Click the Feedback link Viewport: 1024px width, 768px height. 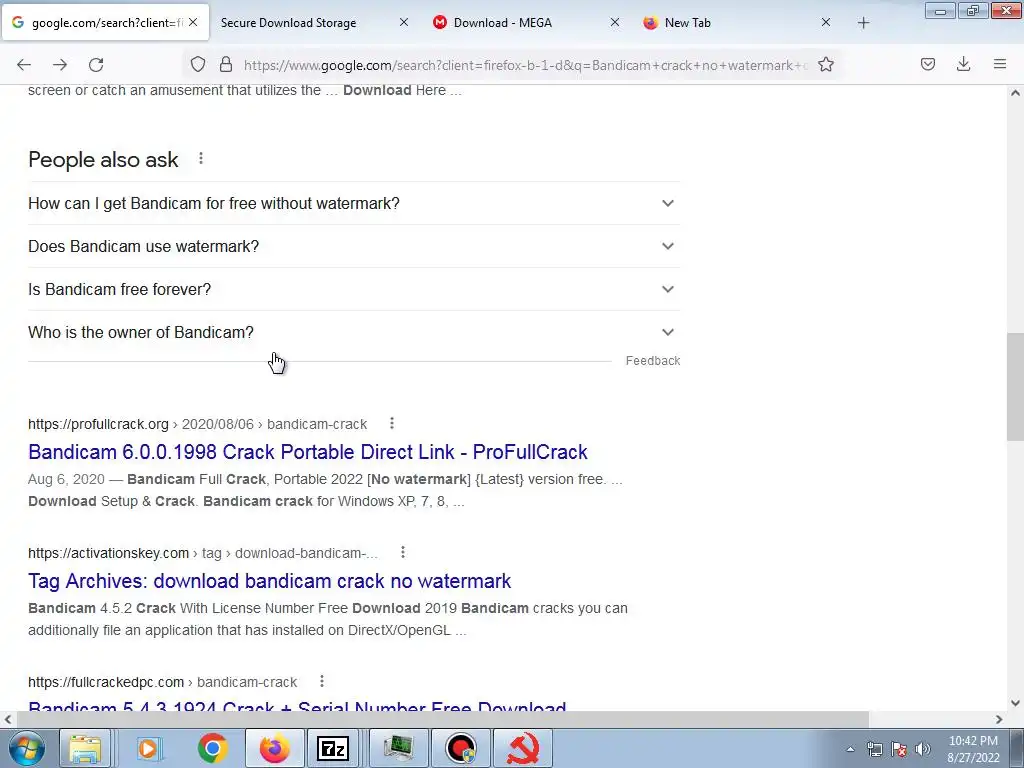point(652,360)
